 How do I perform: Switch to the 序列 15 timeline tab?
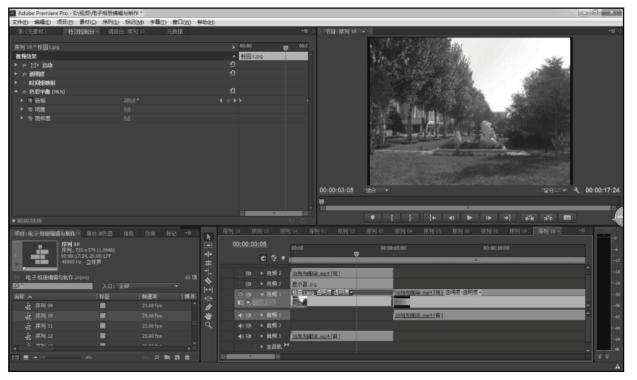point(260,231)
